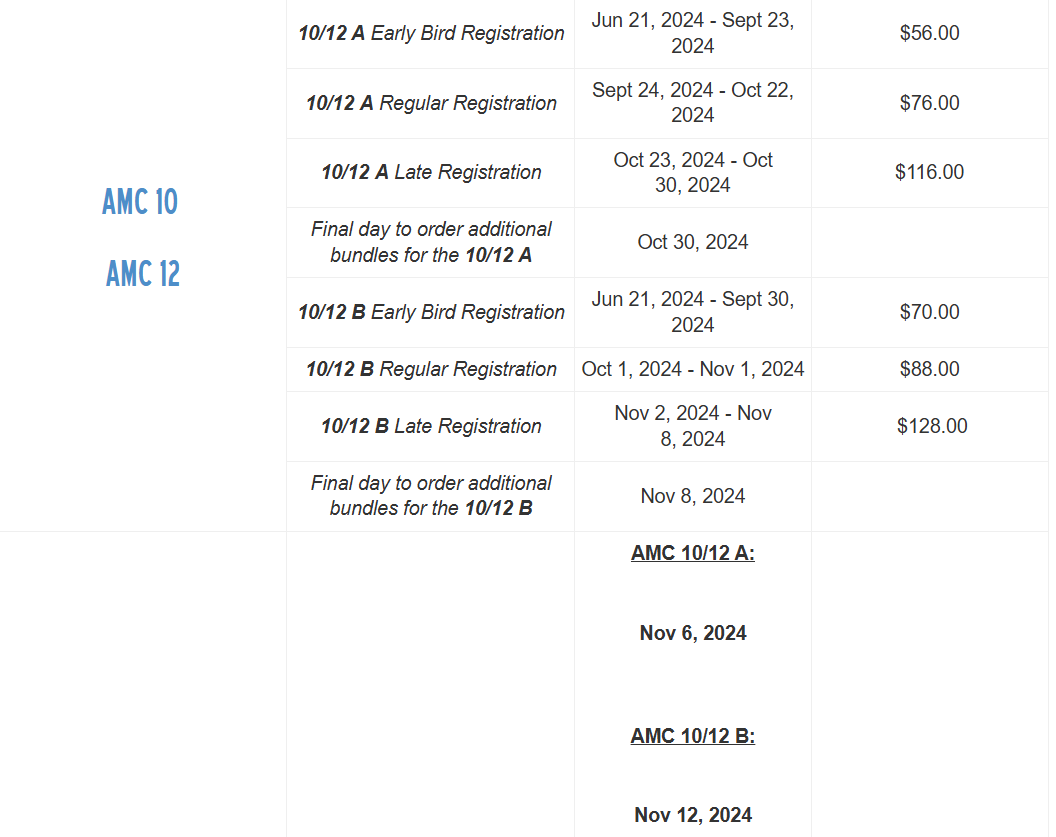Click the AMC 10/12 A: underlined heading
Screen dimensions: 1056x837
692,553
